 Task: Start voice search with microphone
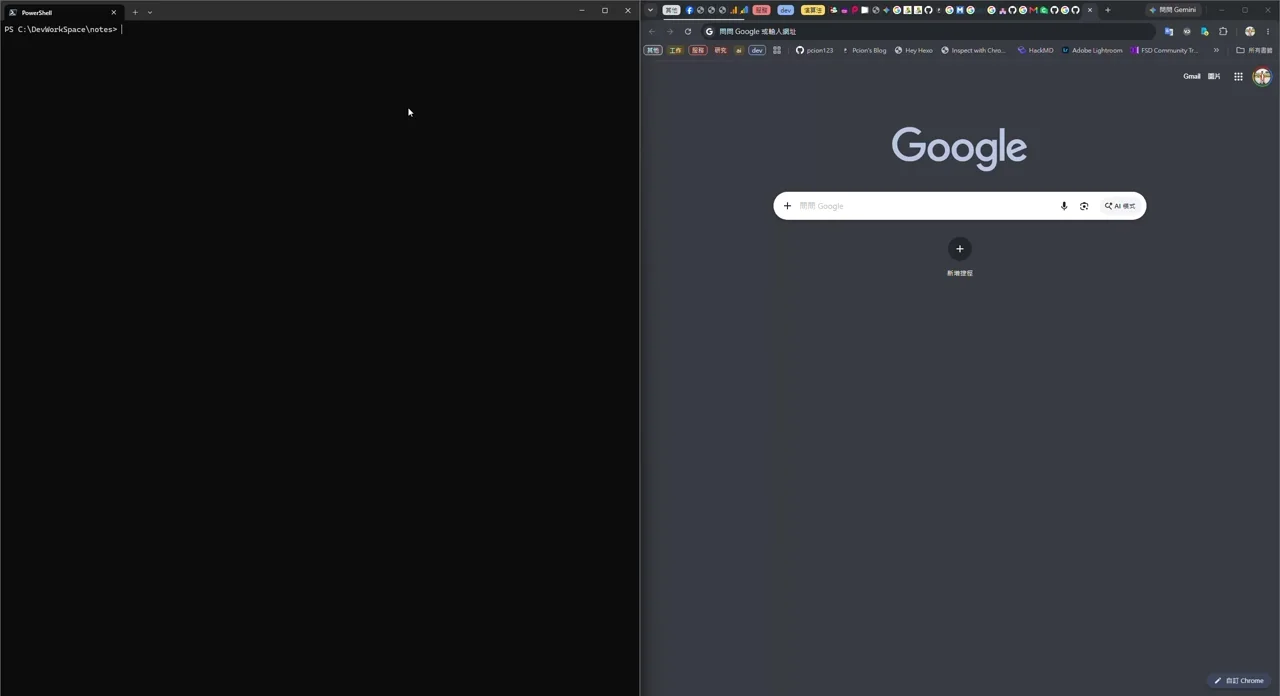pyautogui.click(x=1064, y=206)
